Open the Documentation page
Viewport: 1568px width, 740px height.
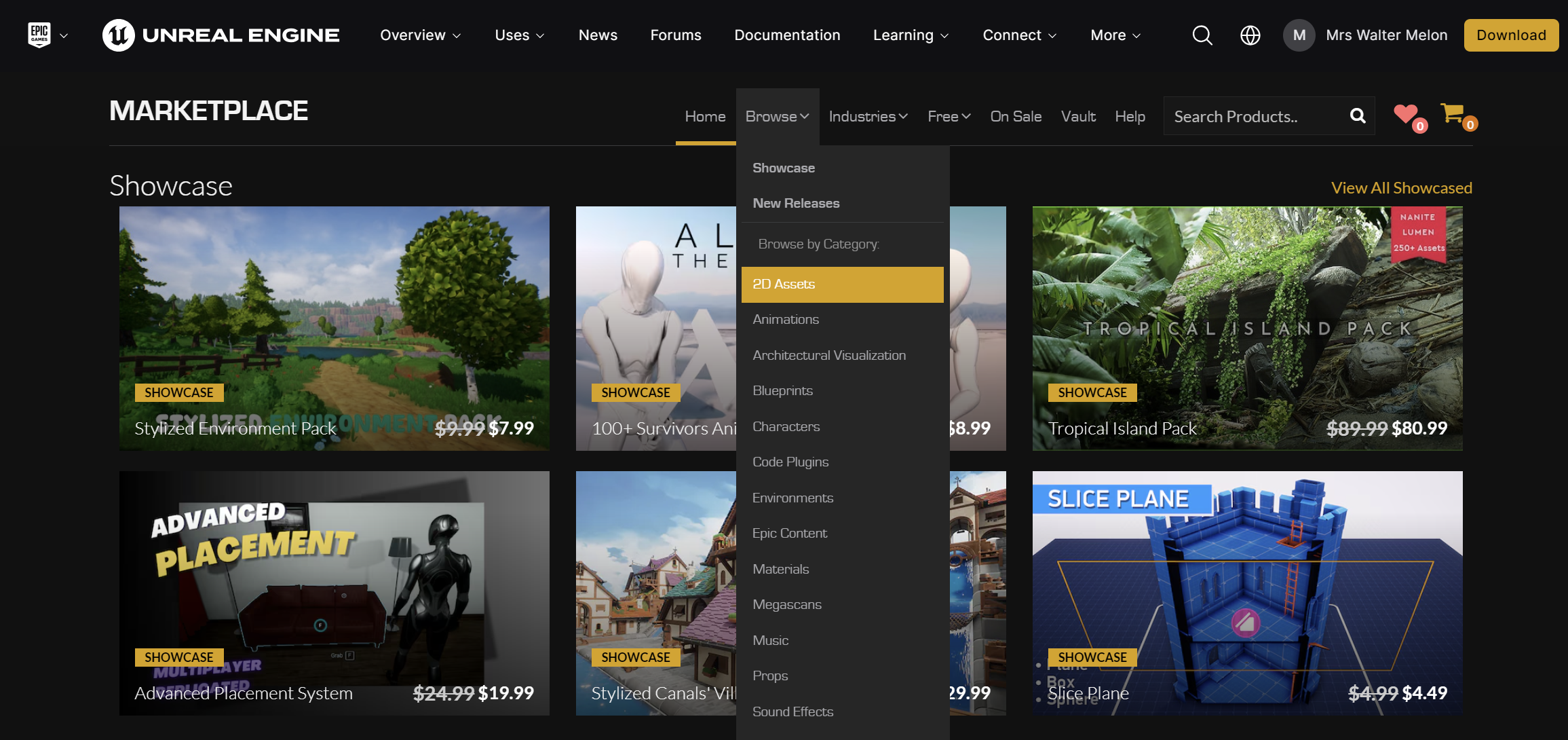787,35
